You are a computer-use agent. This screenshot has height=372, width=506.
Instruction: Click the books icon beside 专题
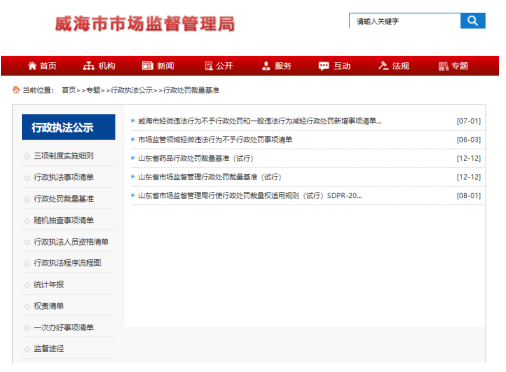pyautogui.click(x=444, y=66)
